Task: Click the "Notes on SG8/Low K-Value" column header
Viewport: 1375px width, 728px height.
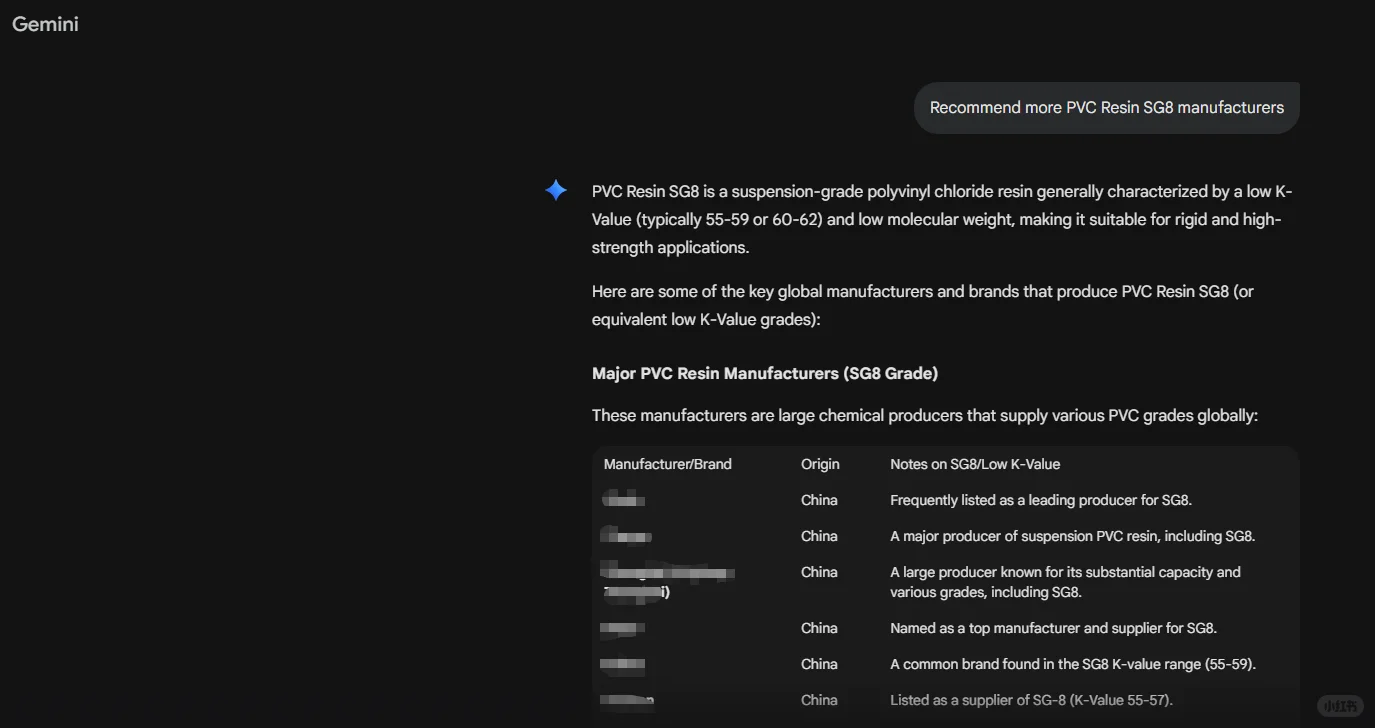Action: 975,464
